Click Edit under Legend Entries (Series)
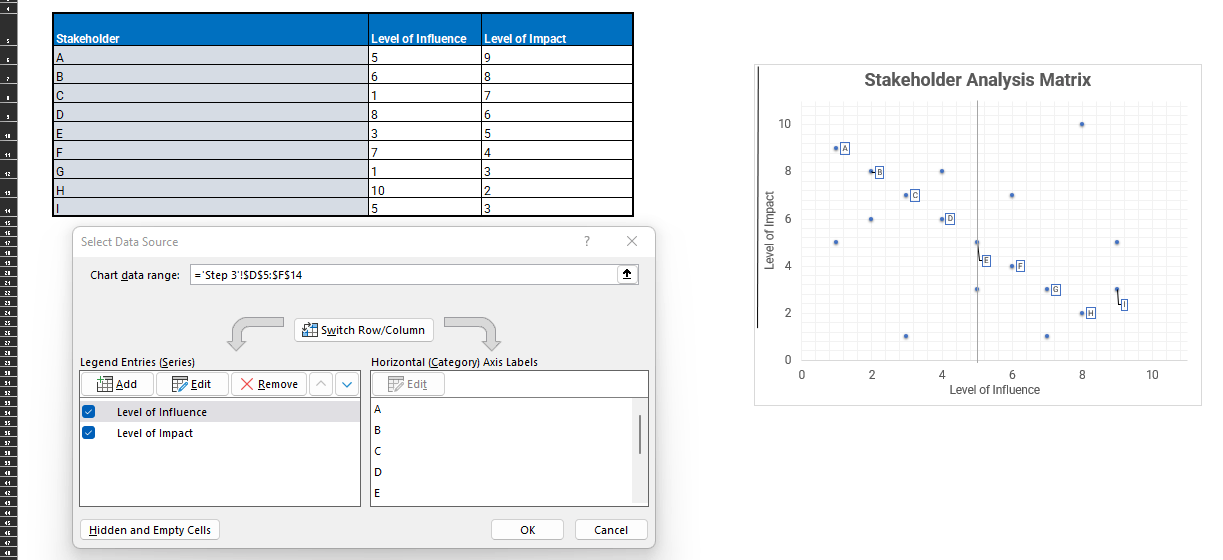 (x=192, y=384)
